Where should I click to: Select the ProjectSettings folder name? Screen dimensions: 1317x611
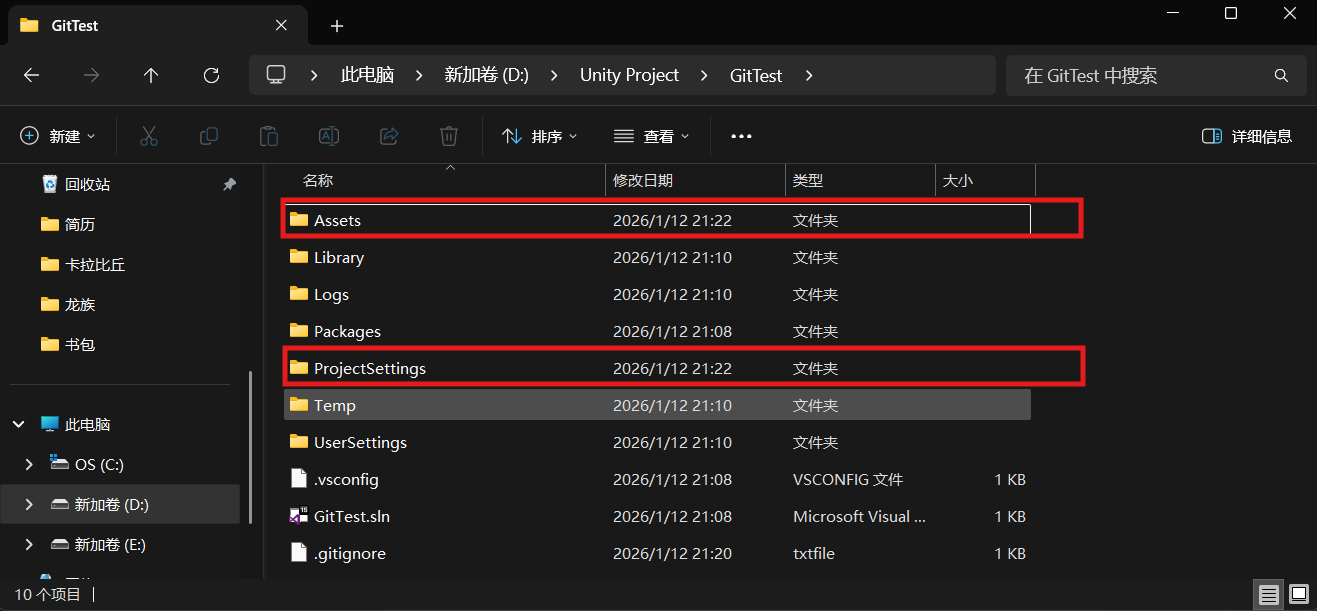[369, 368]
